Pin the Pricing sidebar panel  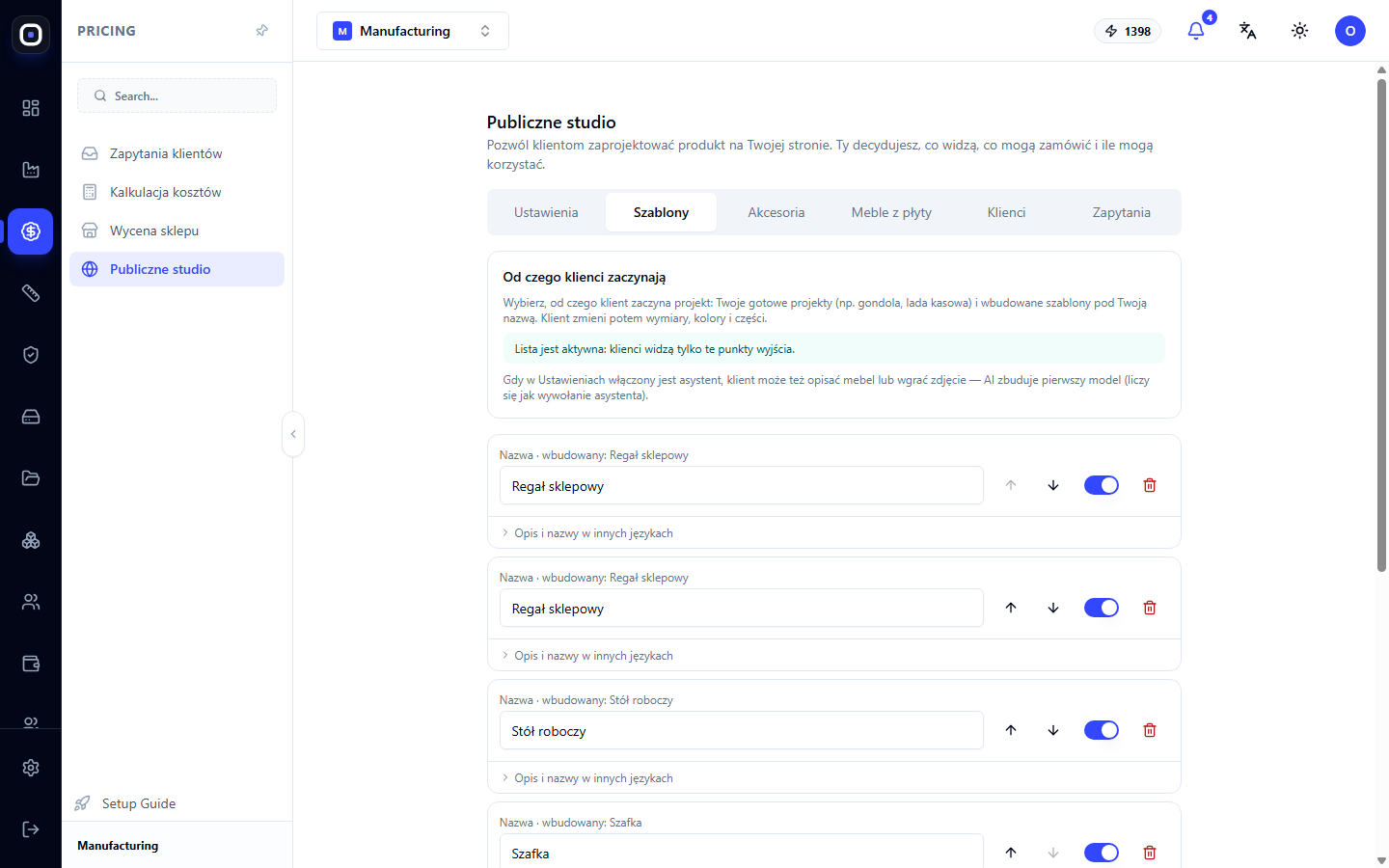[261, 31]
